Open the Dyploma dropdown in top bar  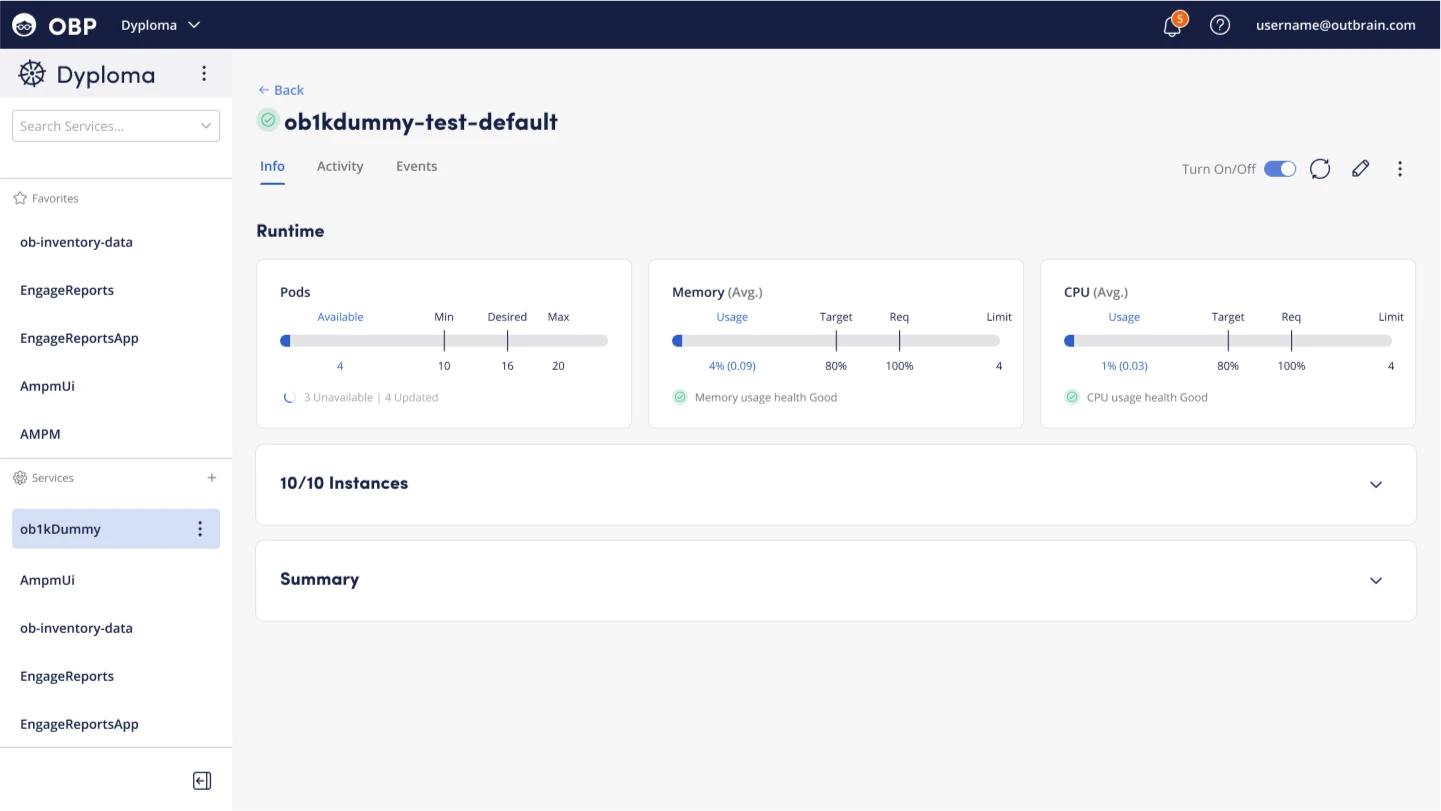[x=160, y=25]
